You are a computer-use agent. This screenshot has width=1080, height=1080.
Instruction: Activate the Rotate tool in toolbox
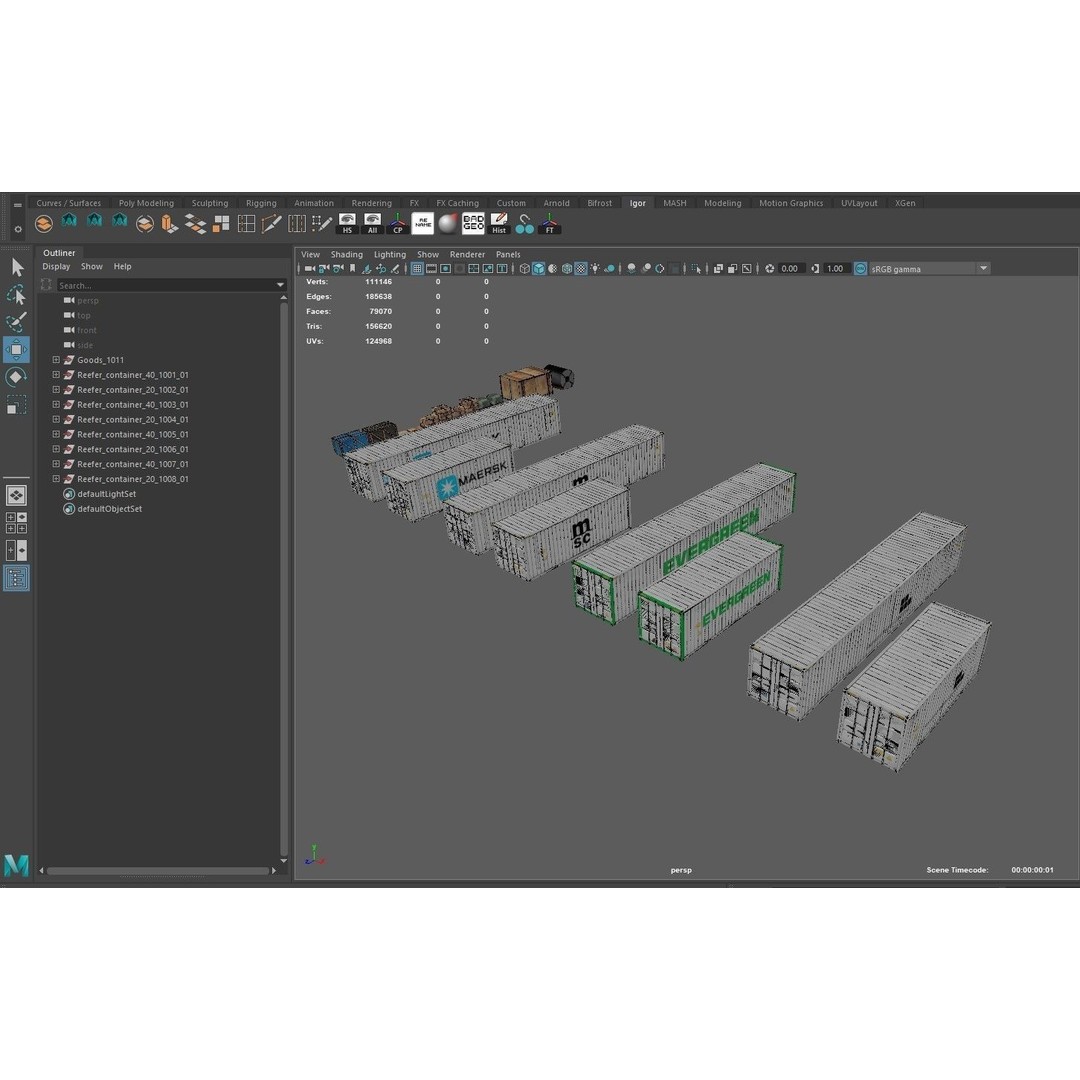(x=17, y=377)
